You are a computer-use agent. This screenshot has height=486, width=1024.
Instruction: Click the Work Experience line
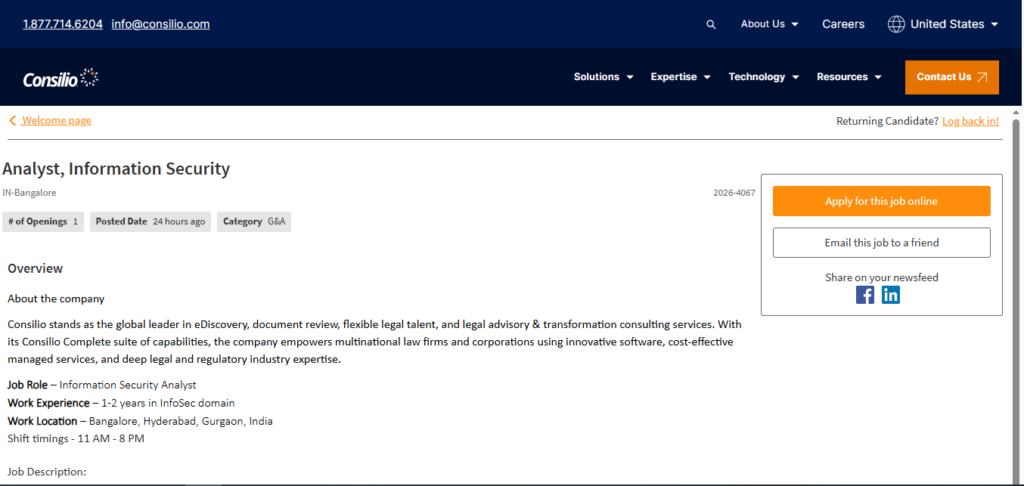tap(121, 403)
